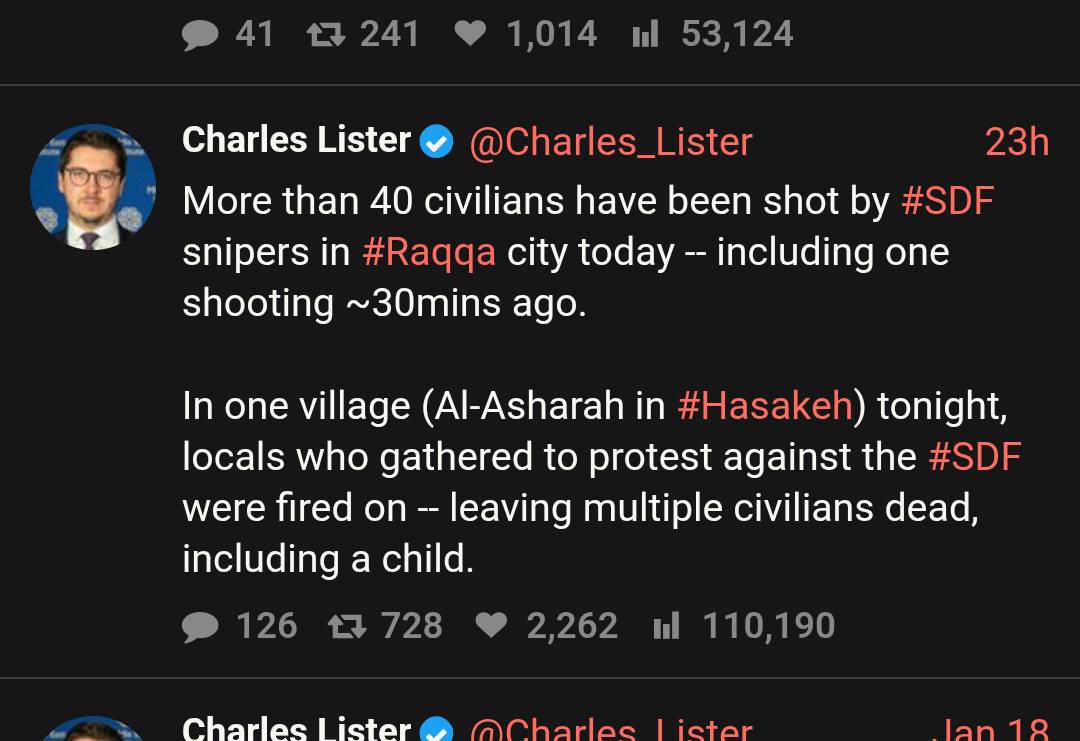Reply to the tweet with 126 comments
The image size is (1080, 741).
(x=201, y=626)
